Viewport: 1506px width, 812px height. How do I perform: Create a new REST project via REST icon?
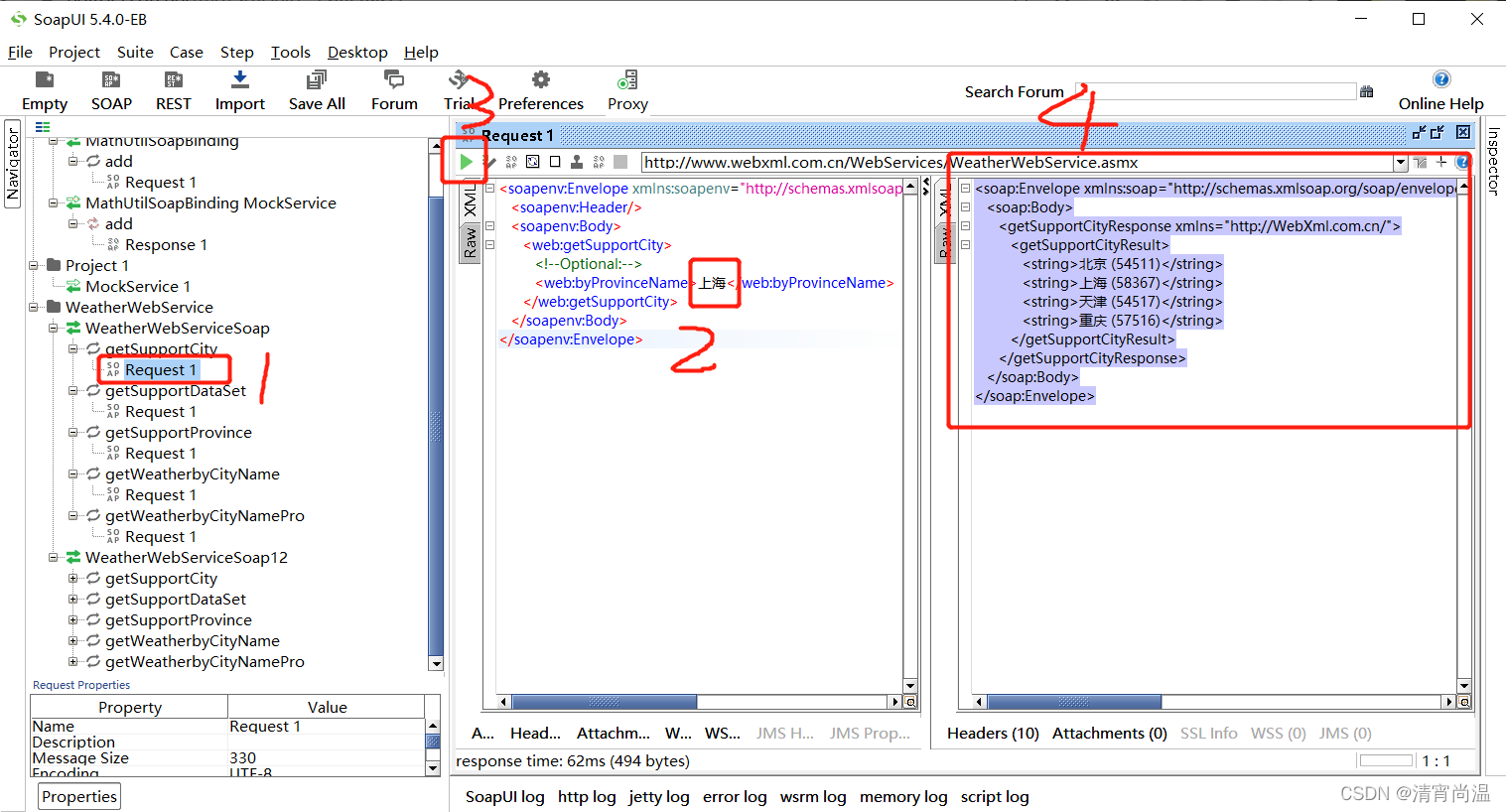173,89
